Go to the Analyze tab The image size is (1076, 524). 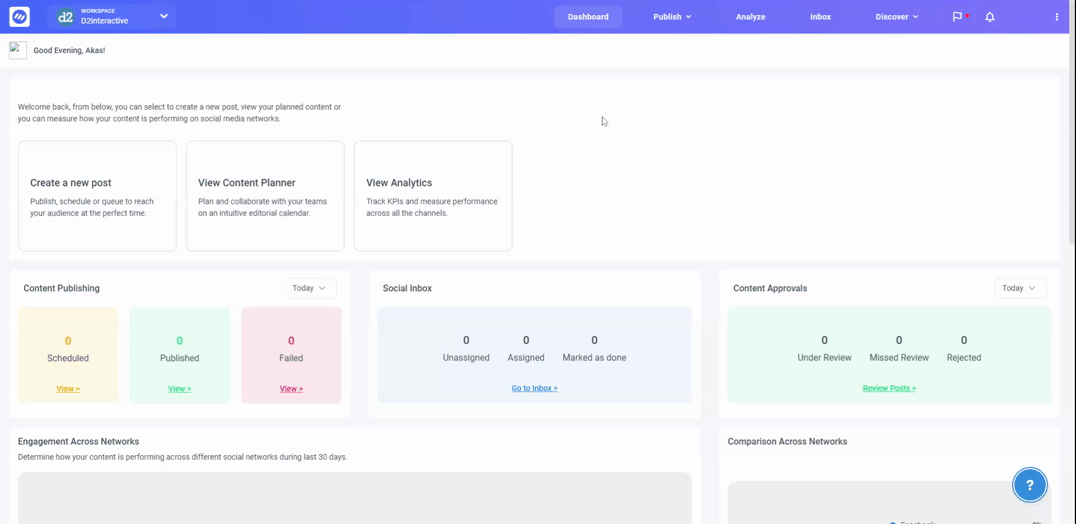pos(750,17)
